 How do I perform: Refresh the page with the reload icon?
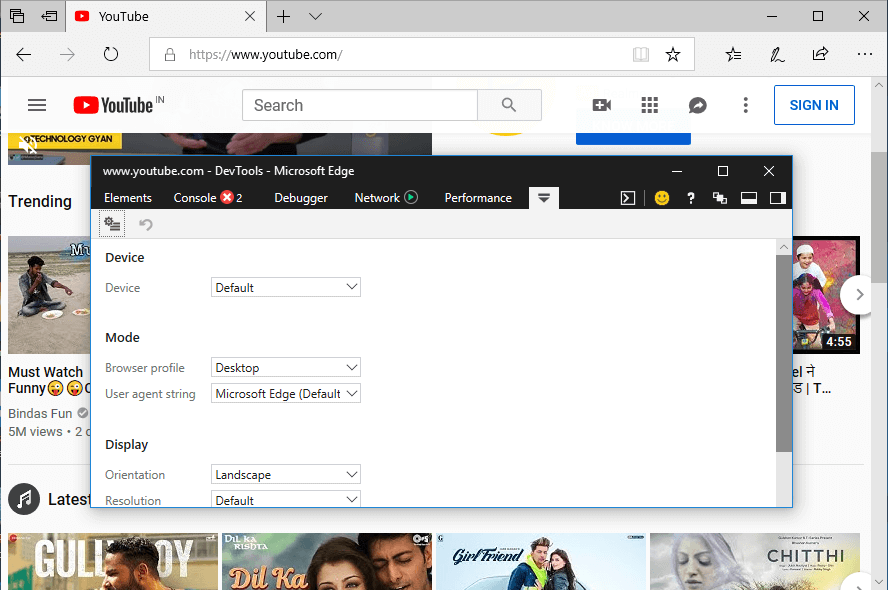pyautogui.click(x=111, y=54)
